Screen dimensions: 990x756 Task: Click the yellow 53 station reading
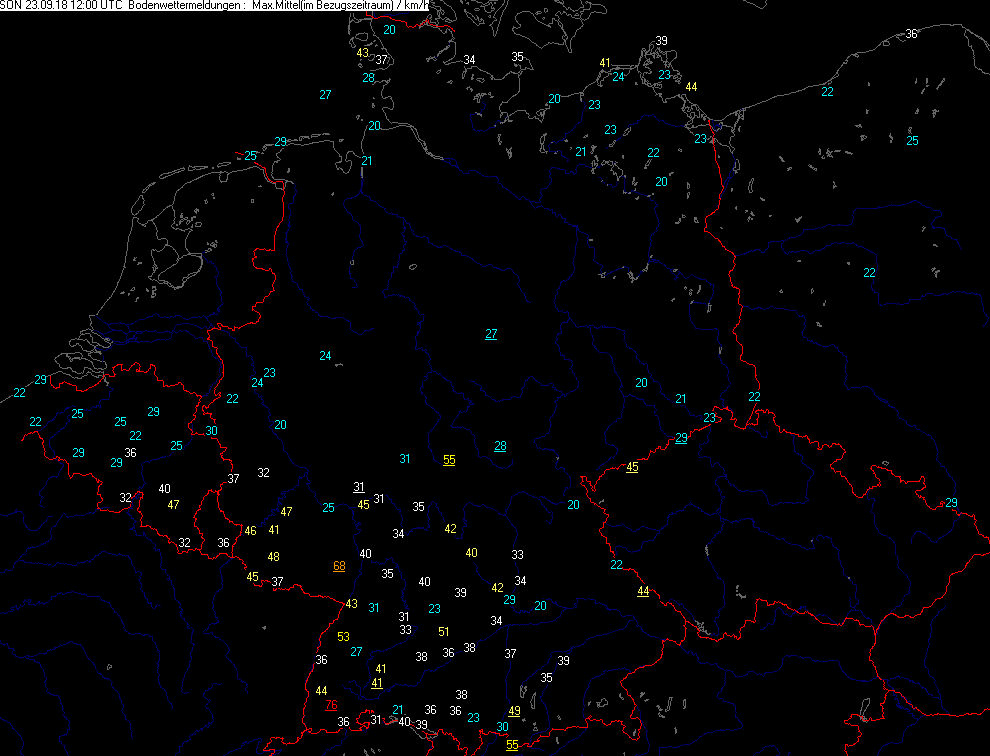[x=343, y=637]
